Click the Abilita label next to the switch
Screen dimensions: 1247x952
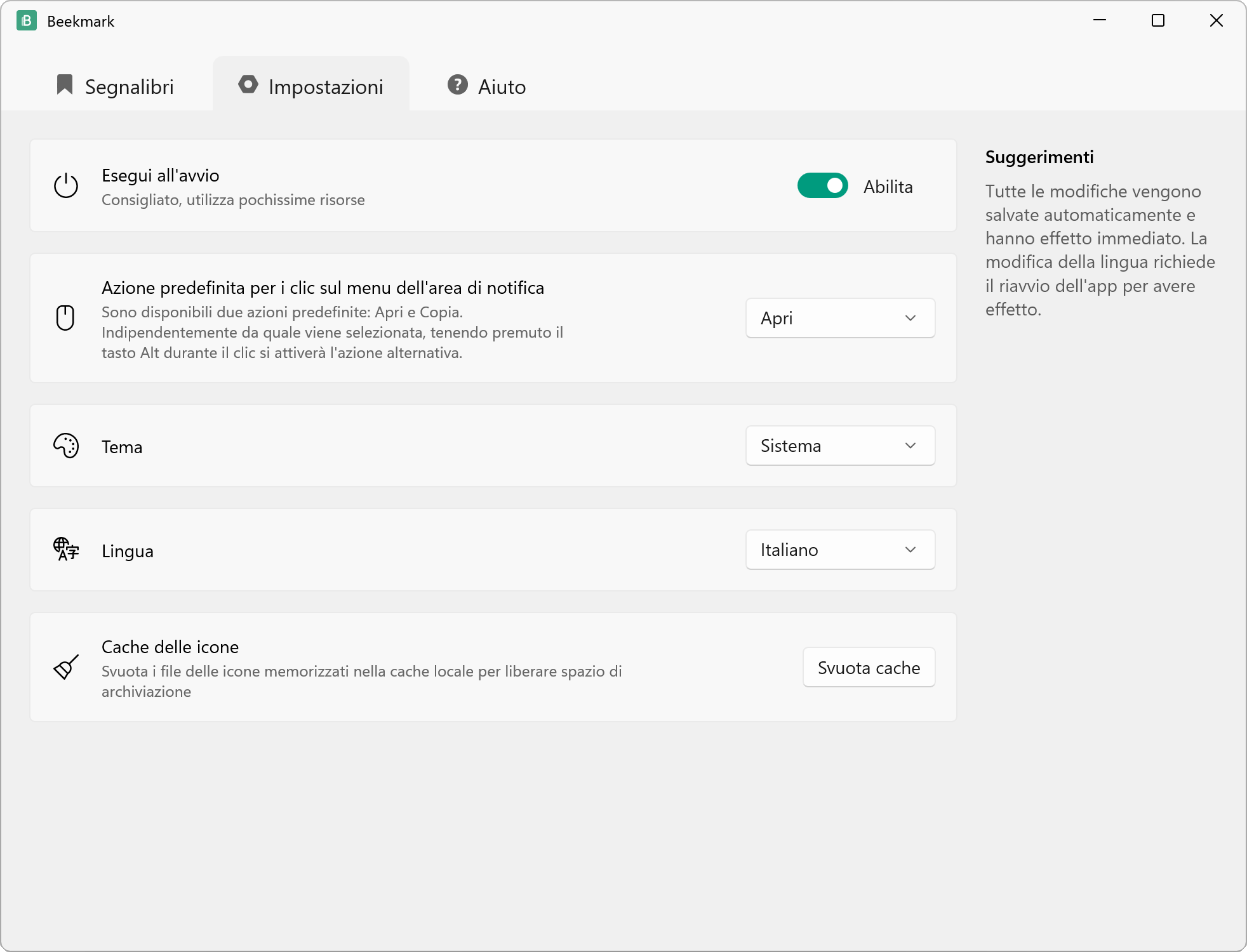[x=888, y=187]
